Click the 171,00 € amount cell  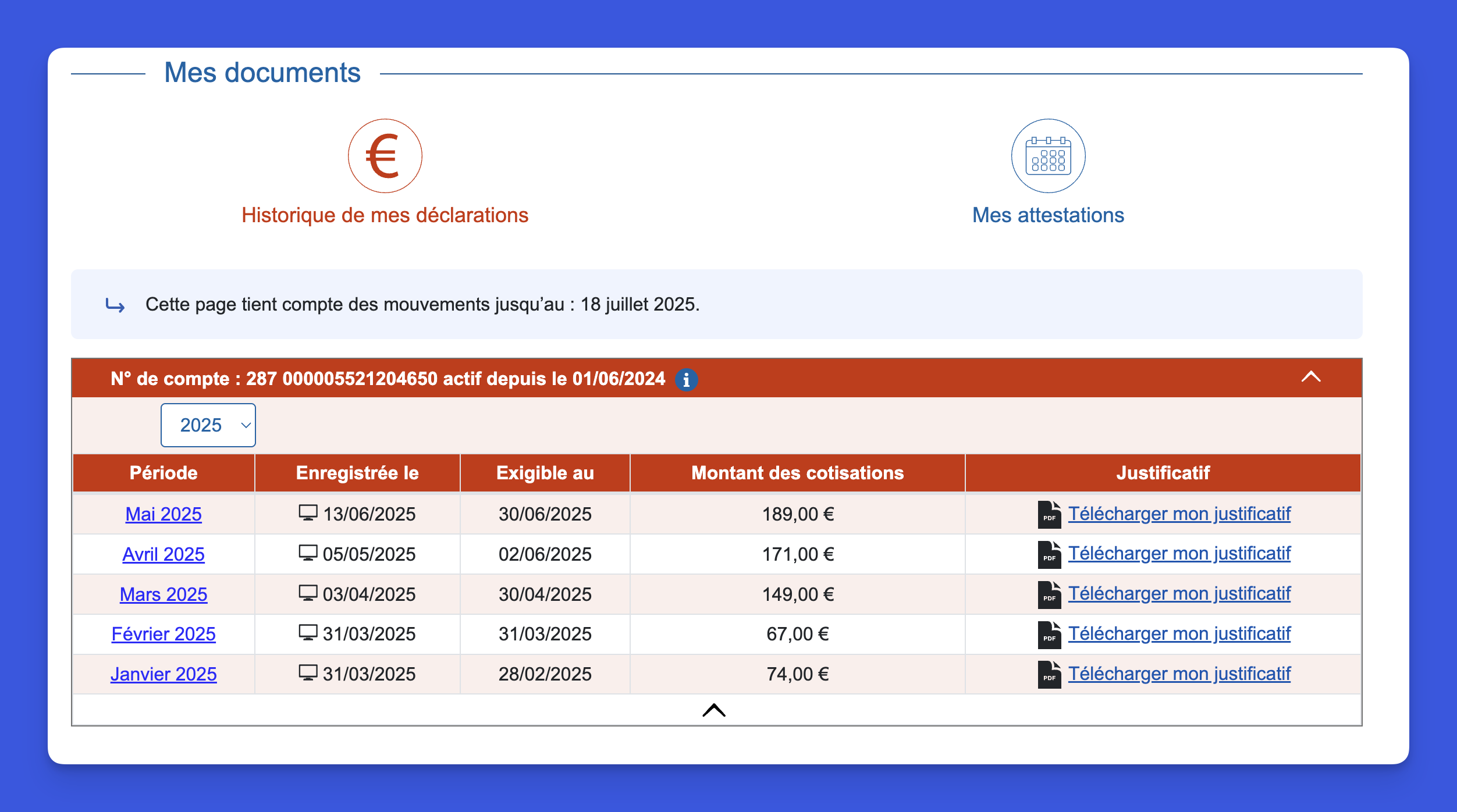pos(798,554)
